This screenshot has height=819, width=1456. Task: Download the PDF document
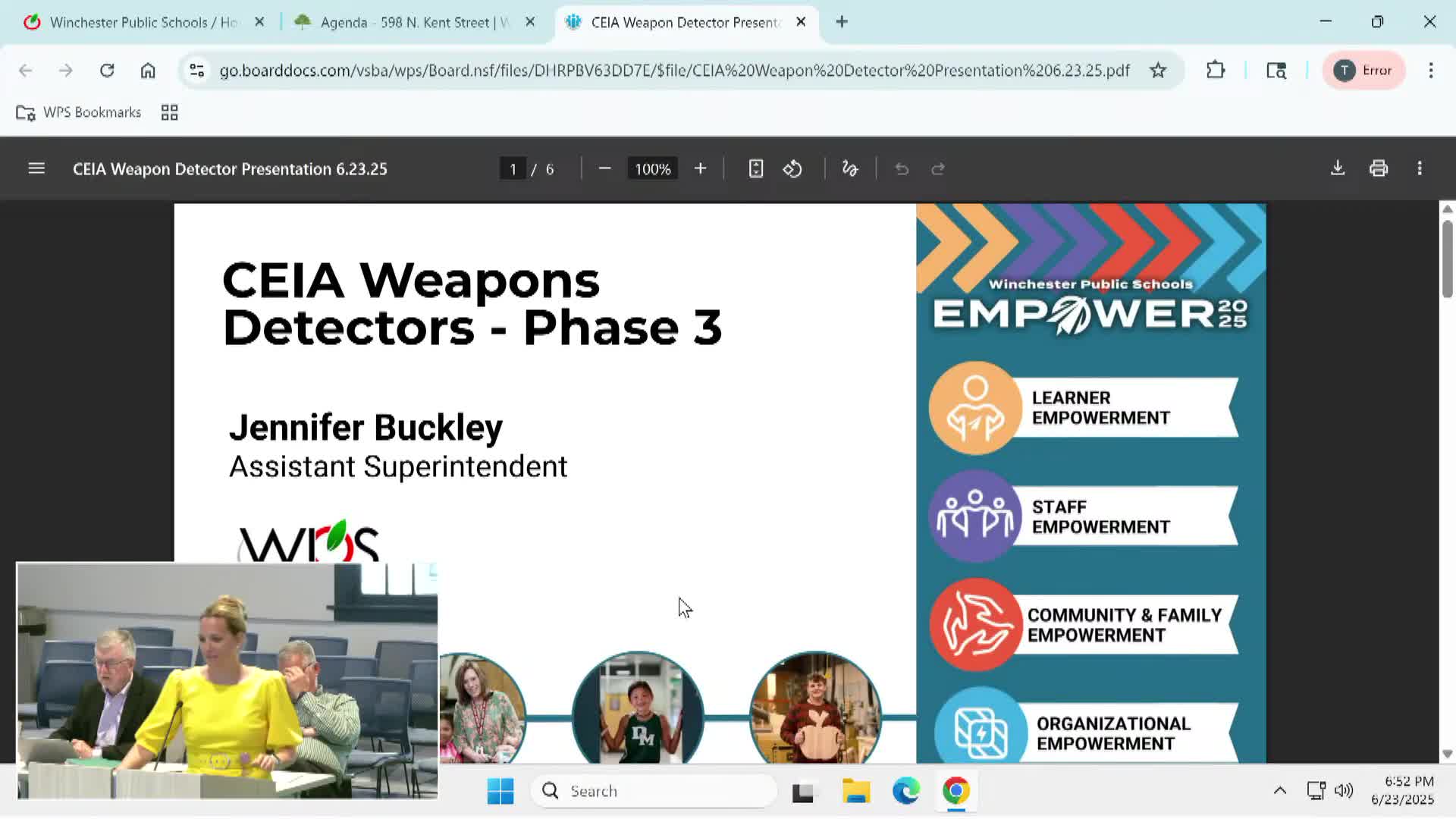click(1338, 168)
